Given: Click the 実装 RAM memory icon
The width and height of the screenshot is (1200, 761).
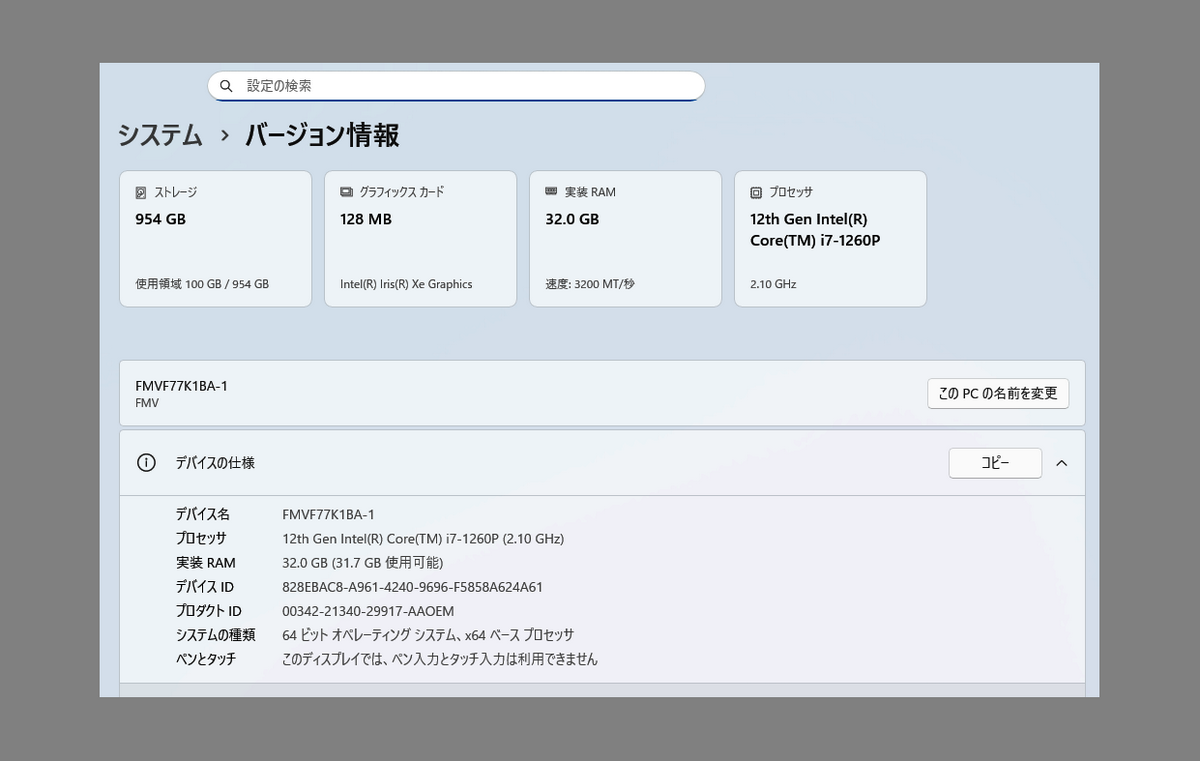Looking at the screenshot, I should (551, 191).
